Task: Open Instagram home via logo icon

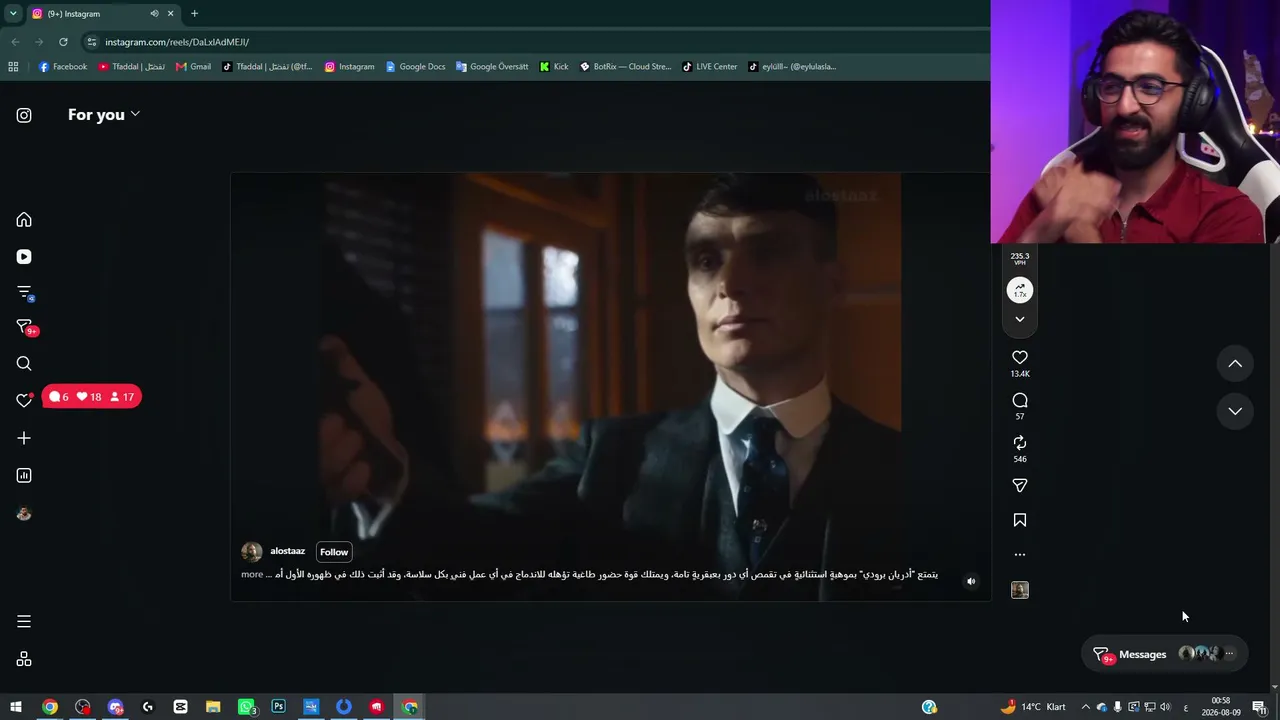Action: (x=24, y=115)
